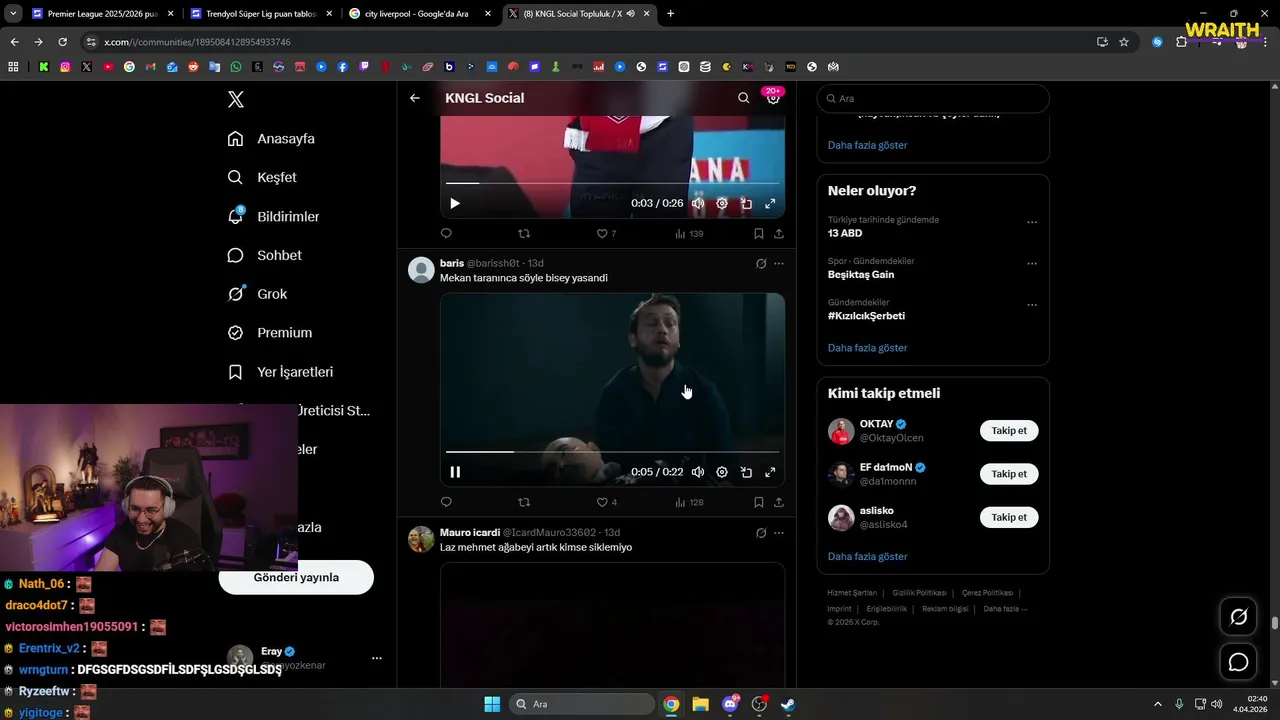The height and width of the screenshot is (720, 1280).
Task: Seek the top video progress bar
Action: click(x=612, y=183)
